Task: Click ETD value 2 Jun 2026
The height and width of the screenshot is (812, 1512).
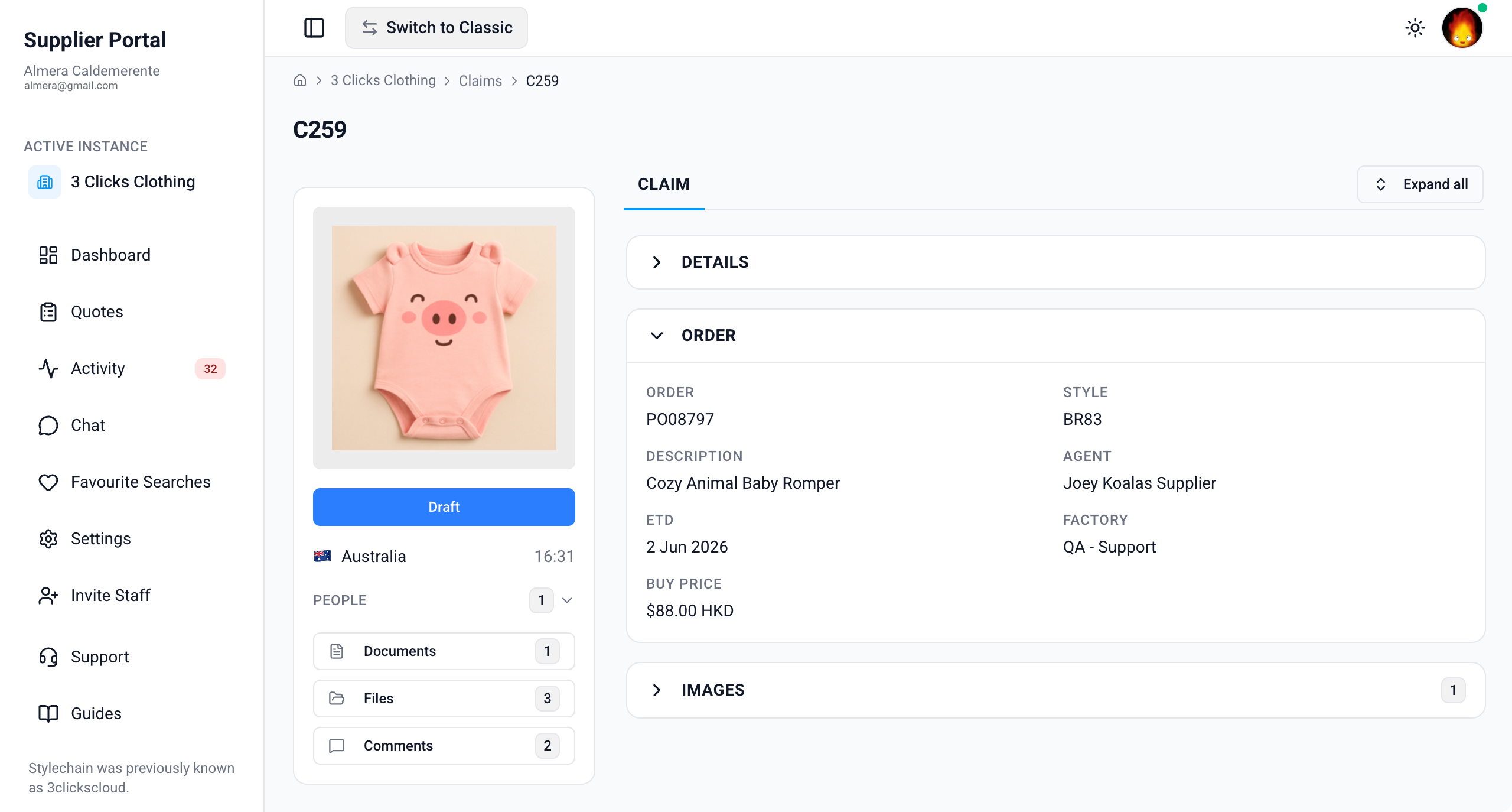Action: (x=687, y=547)
